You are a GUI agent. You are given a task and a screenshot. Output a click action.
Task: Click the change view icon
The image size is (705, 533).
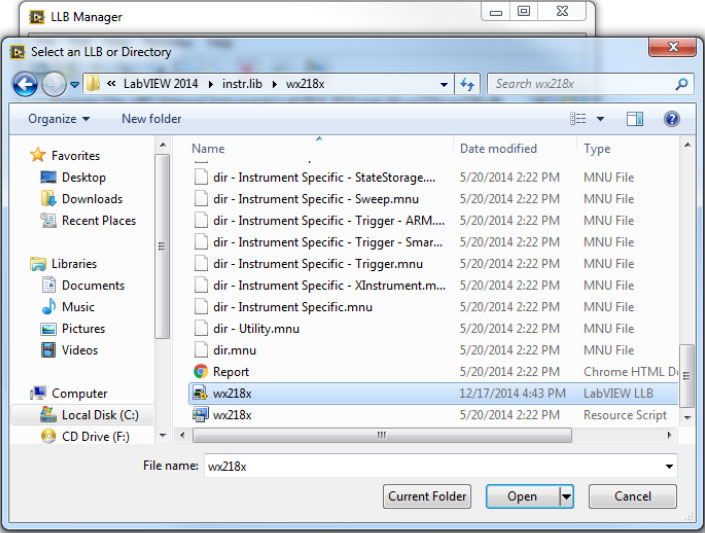pos(578,119)
